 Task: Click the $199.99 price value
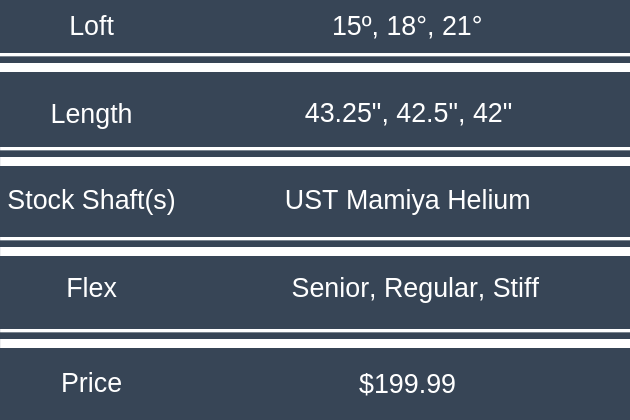(407, 384)
